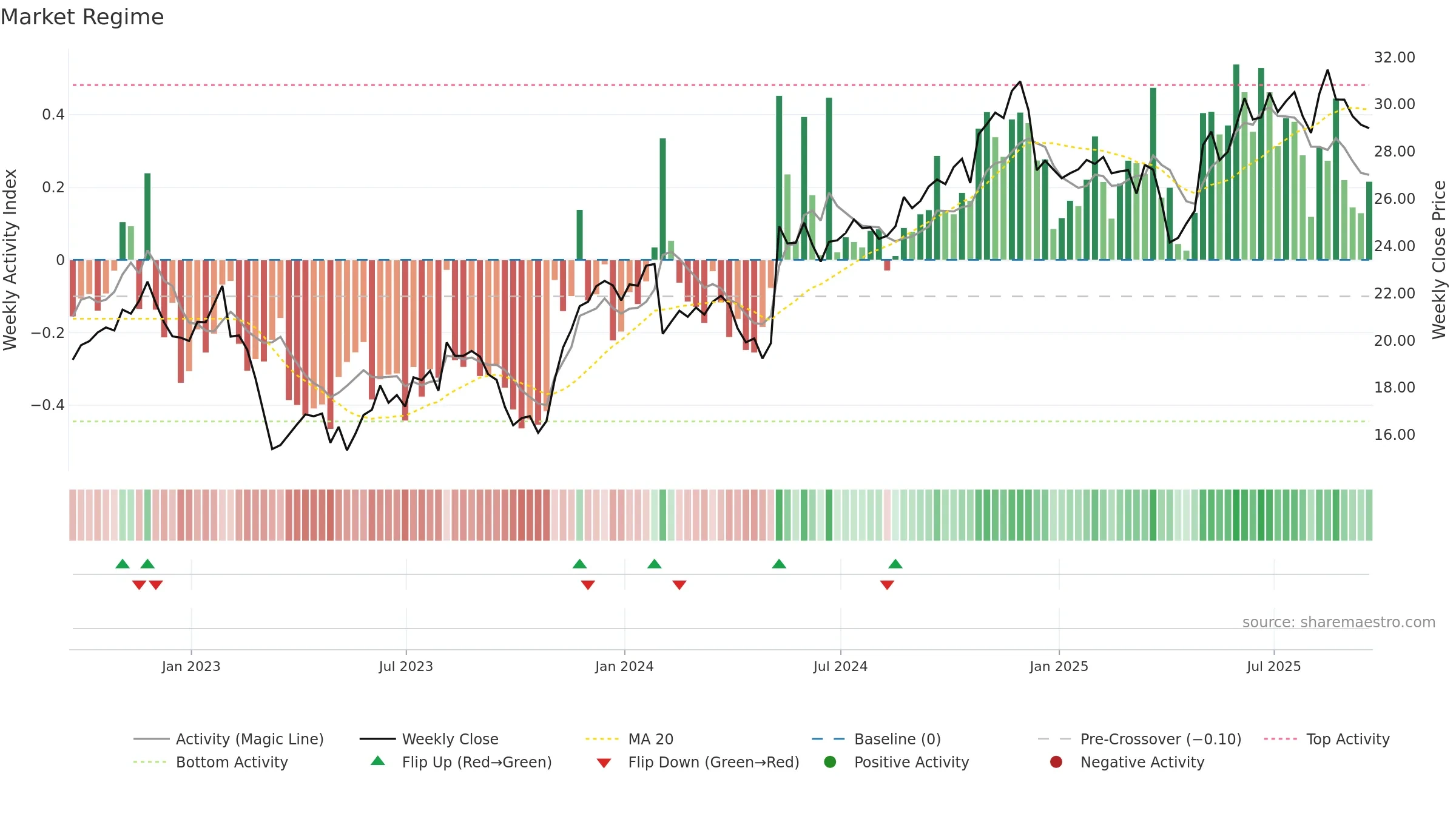
Task: Click the Jan 2025 axis label
Action: (1059, 667)
